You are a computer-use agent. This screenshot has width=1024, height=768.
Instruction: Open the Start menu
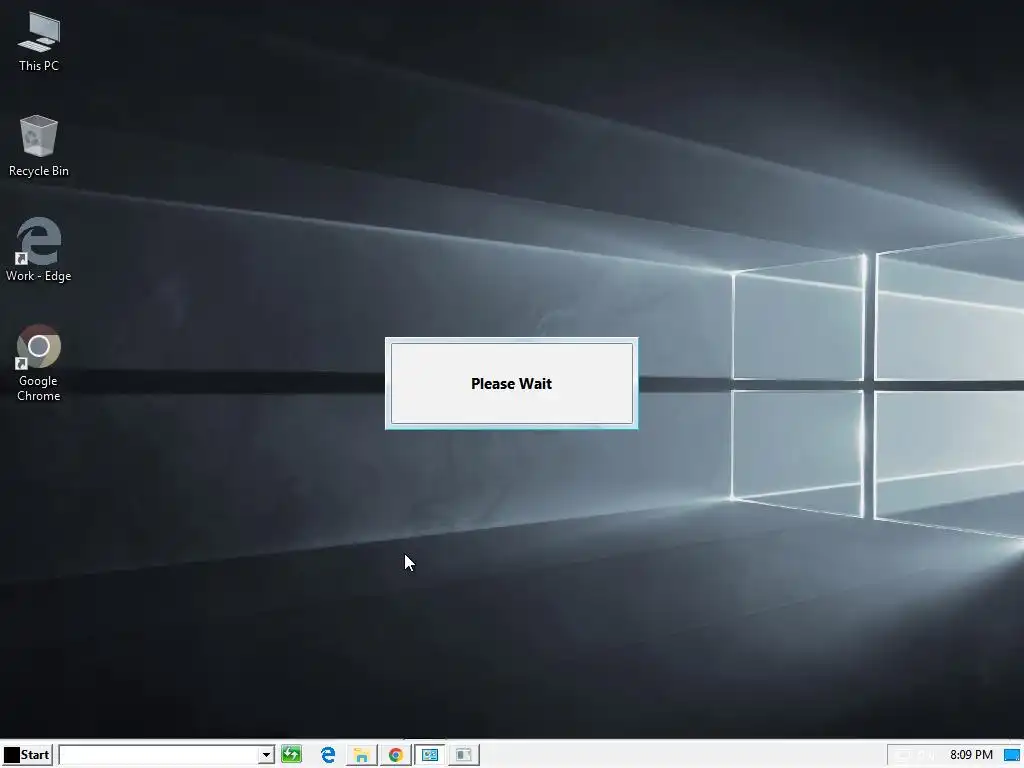(x=27, y=755)
